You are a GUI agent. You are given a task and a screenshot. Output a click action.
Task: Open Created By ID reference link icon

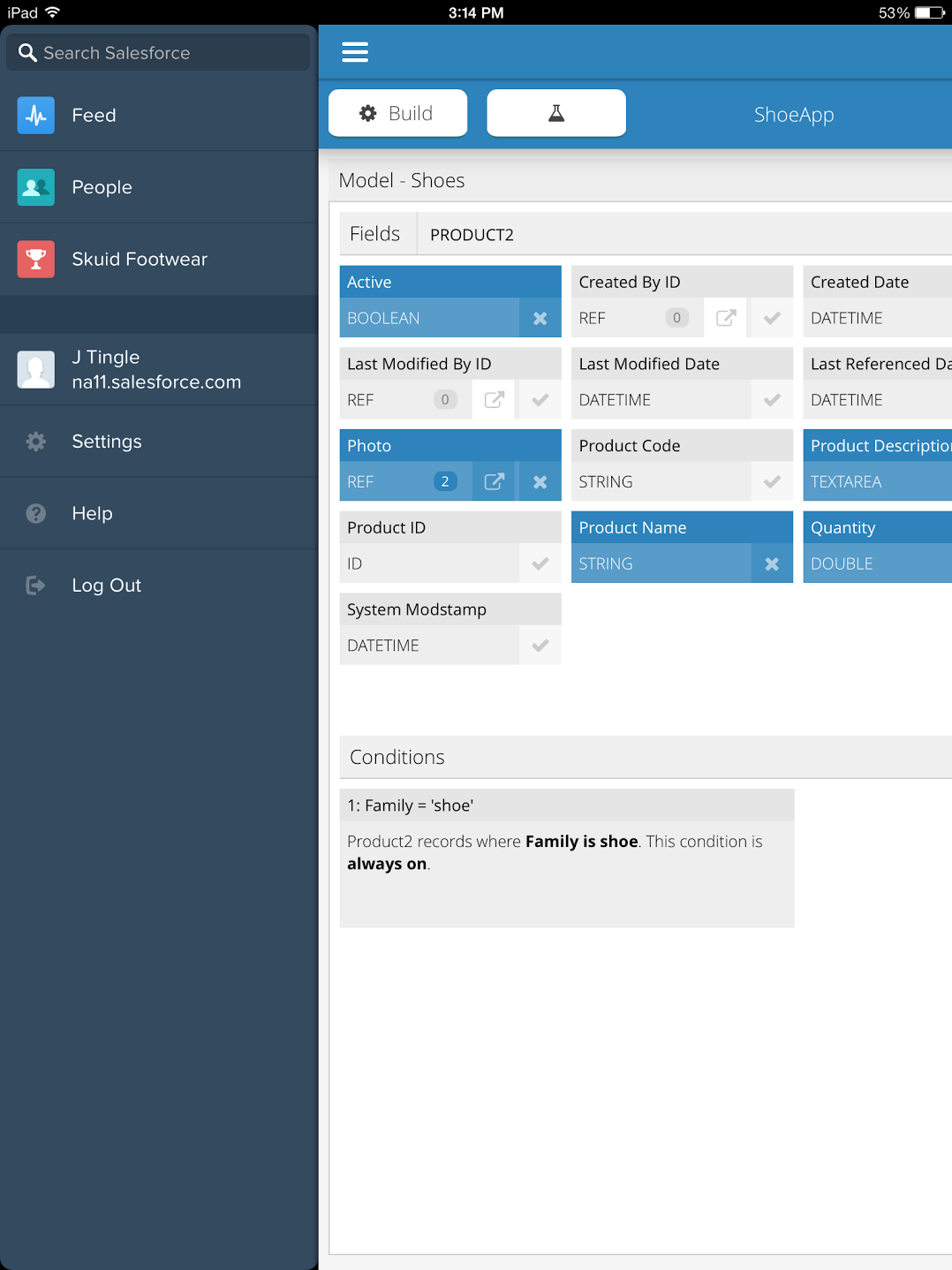pos(726,318)
